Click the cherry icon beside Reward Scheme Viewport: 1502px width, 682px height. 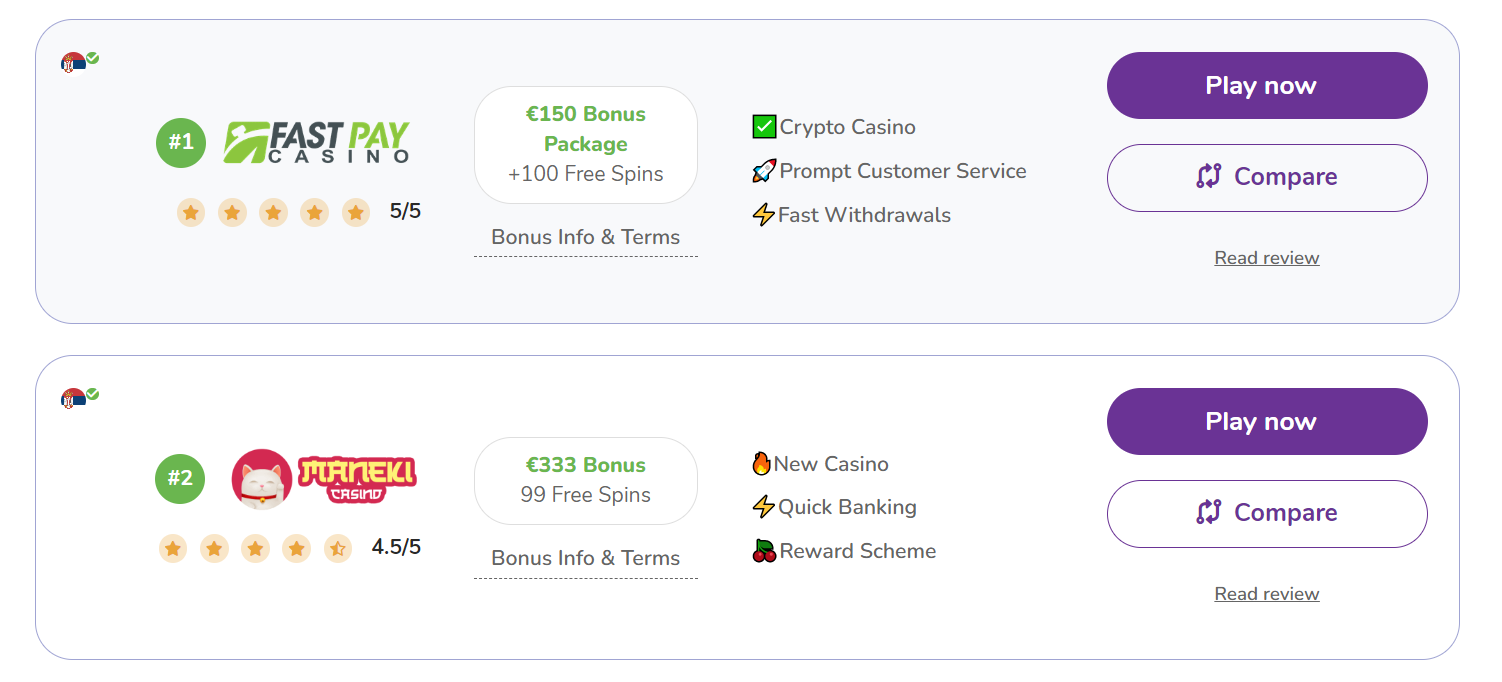[764, 551]
